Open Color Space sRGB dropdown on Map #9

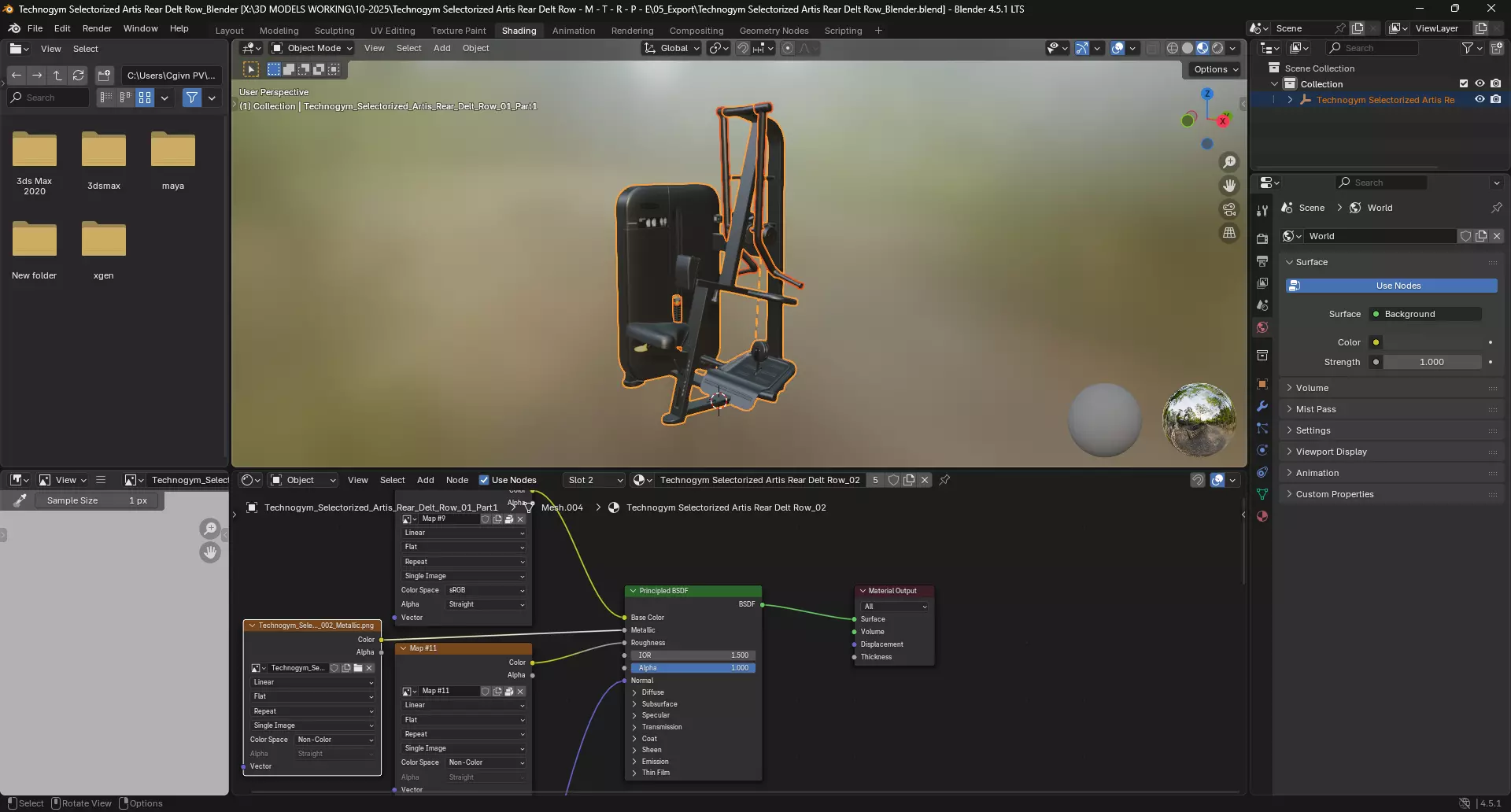point(486,590)
